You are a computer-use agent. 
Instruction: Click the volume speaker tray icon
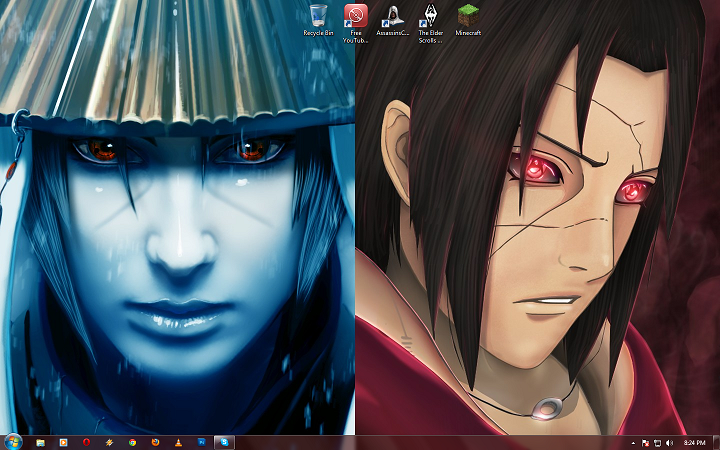[668, 442]
